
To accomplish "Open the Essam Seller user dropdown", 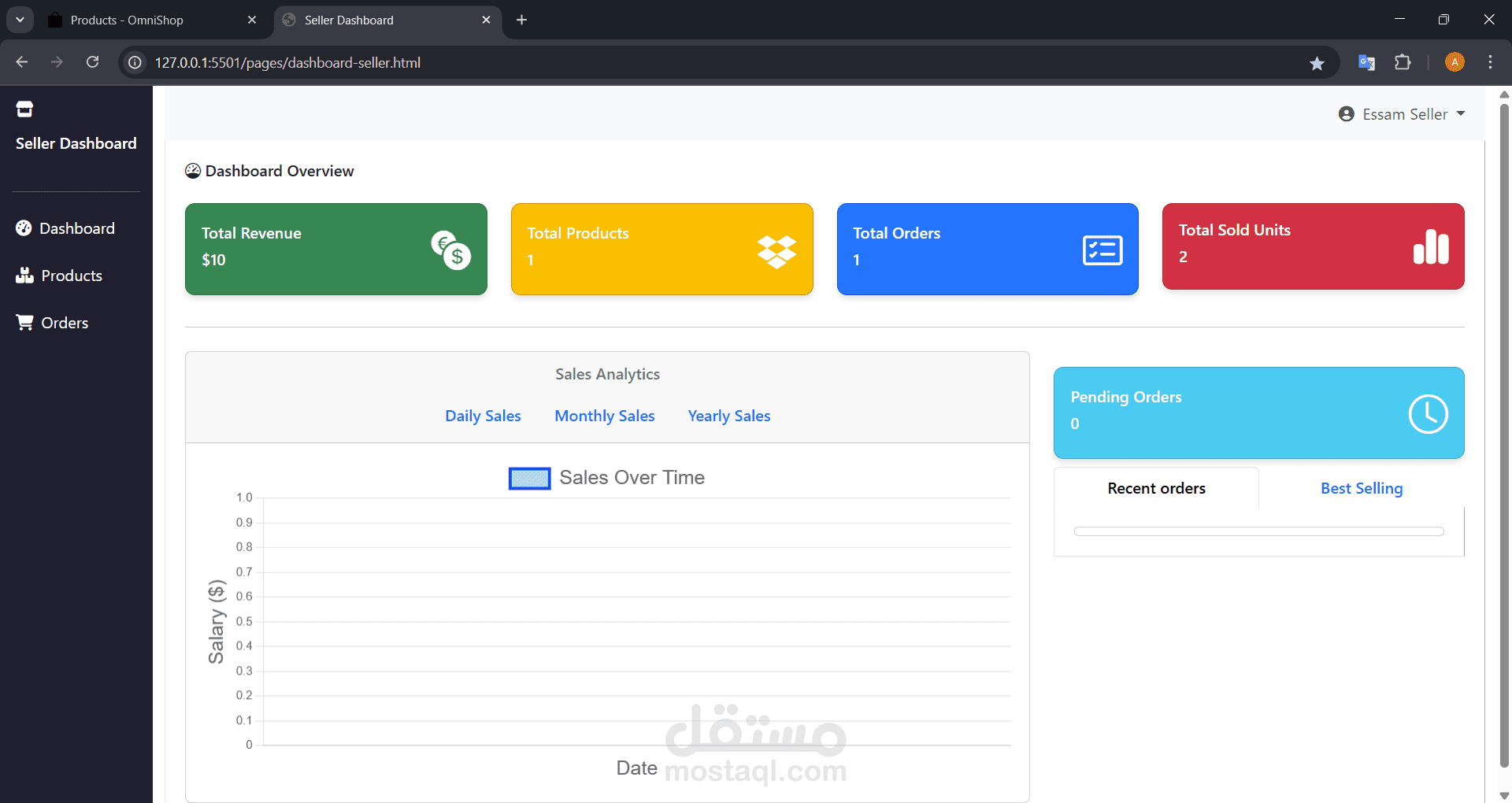I will pyautogui.click(x=1402, y=114).
